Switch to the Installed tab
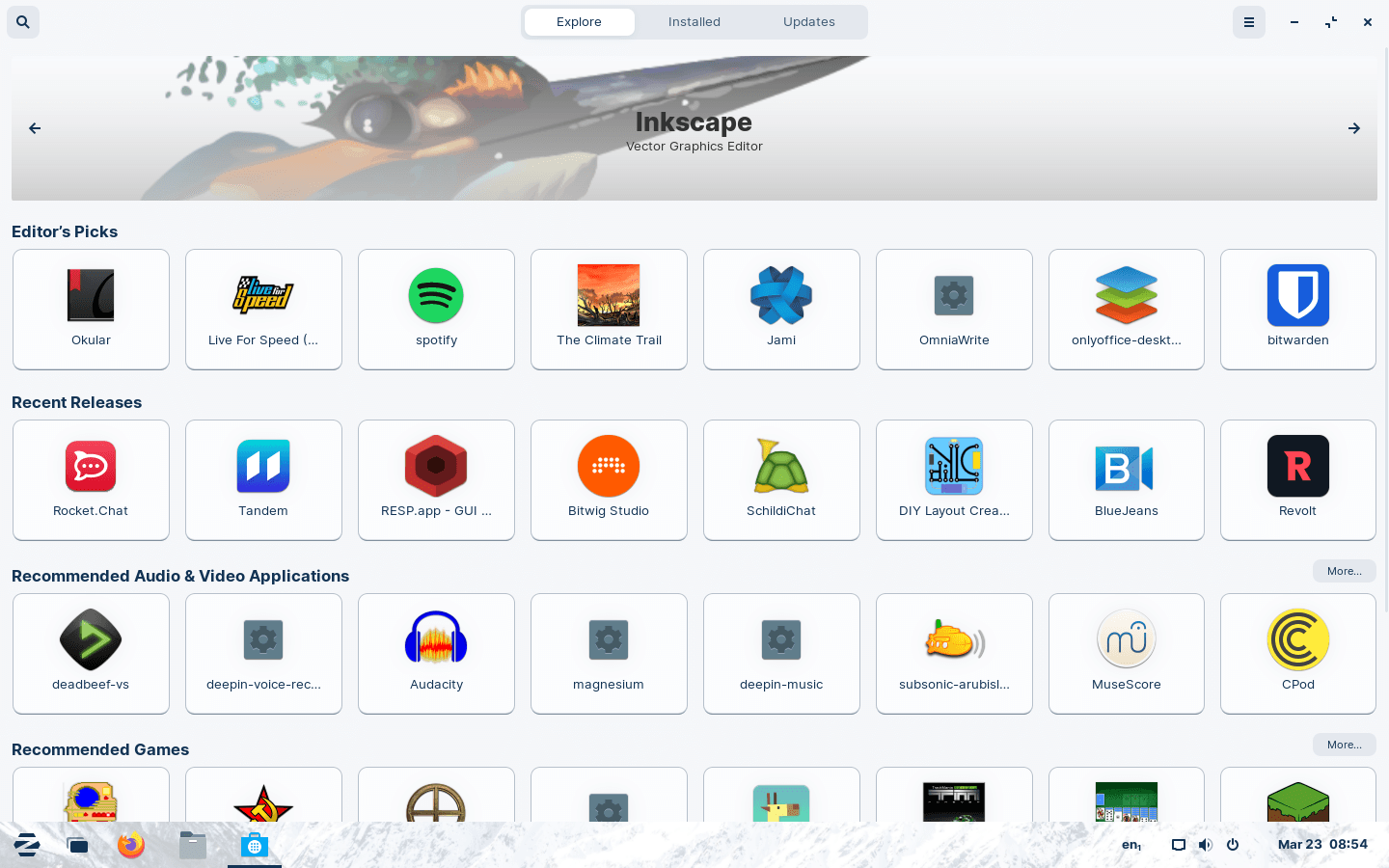 pos(694,22)
